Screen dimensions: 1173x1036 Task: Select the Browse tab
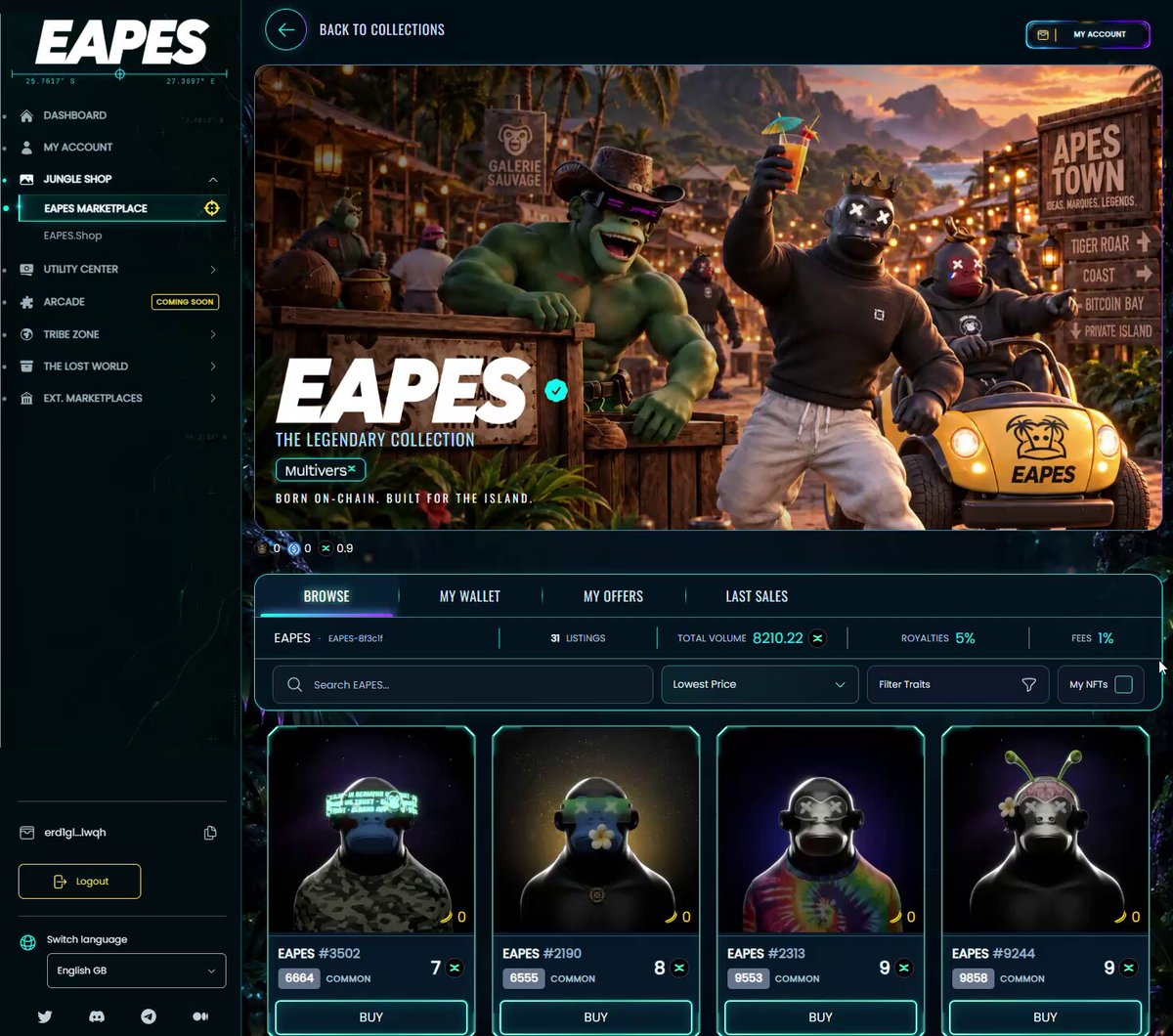point(326,596)
